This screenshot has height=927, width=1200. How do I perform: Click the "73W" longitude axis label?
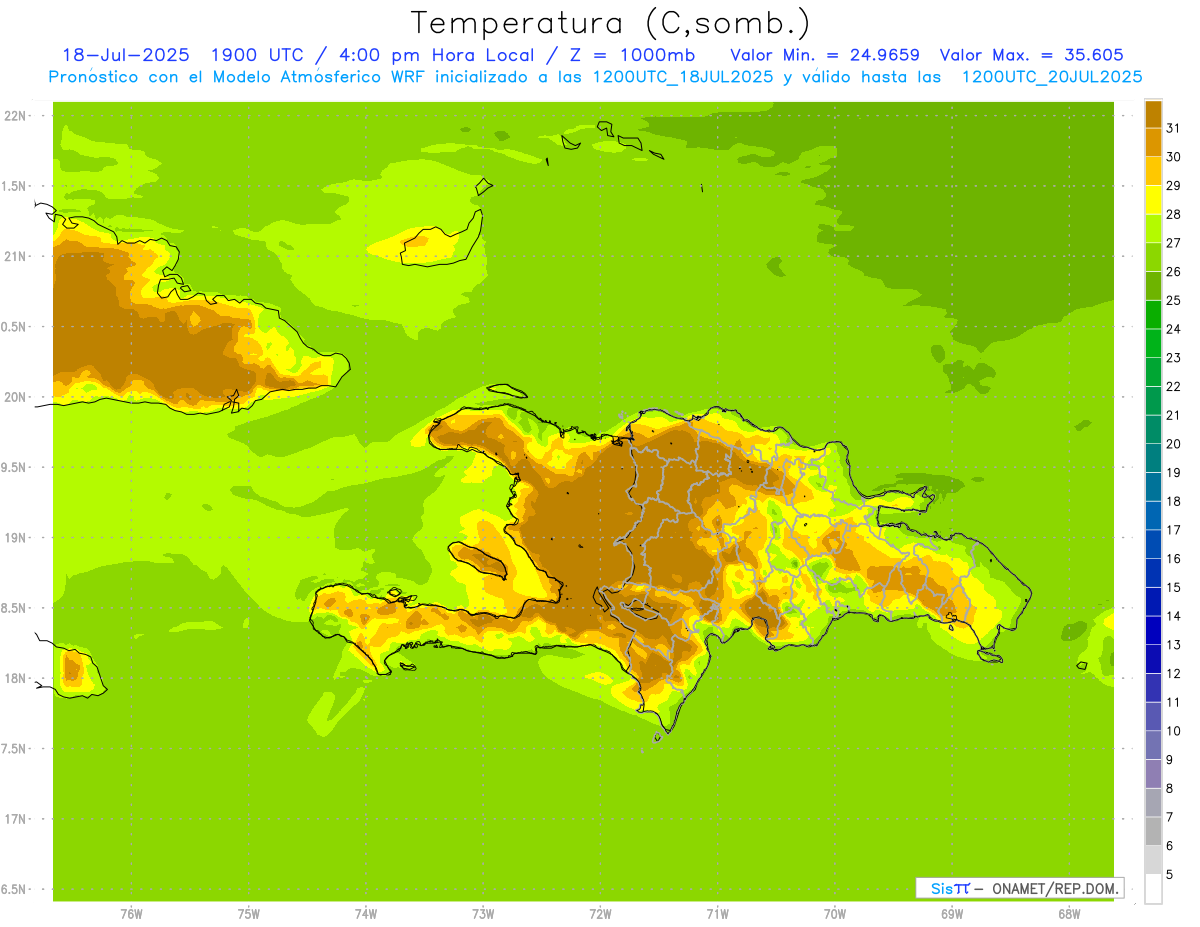[483, 913]
